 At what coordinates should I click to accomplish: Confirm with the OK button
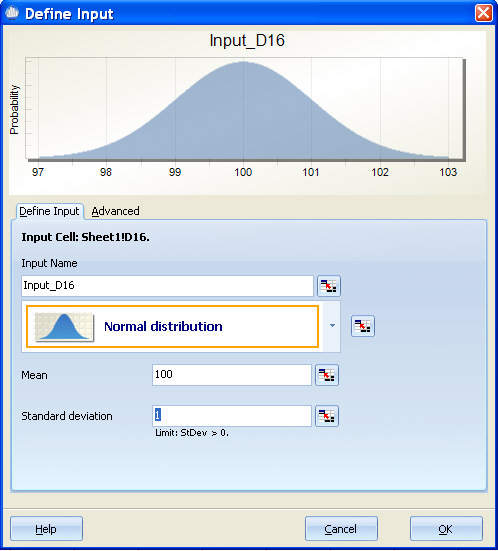tap(446, 529)
